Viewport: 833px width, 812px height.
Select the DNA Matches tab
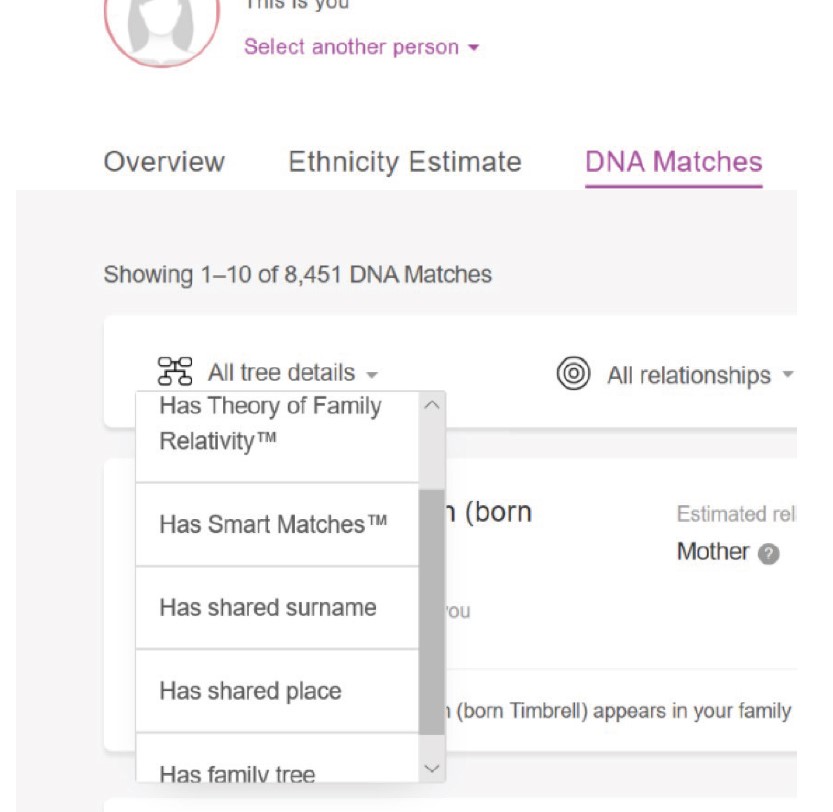point(673,162)
